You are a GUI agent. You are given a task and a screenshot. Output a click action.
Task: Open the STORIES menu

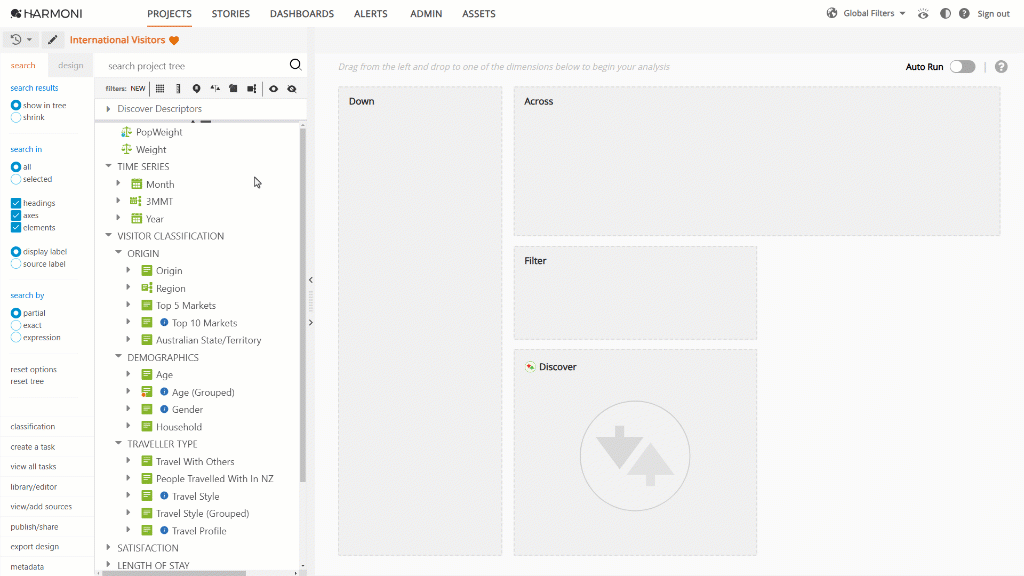(x=231, y=14)
